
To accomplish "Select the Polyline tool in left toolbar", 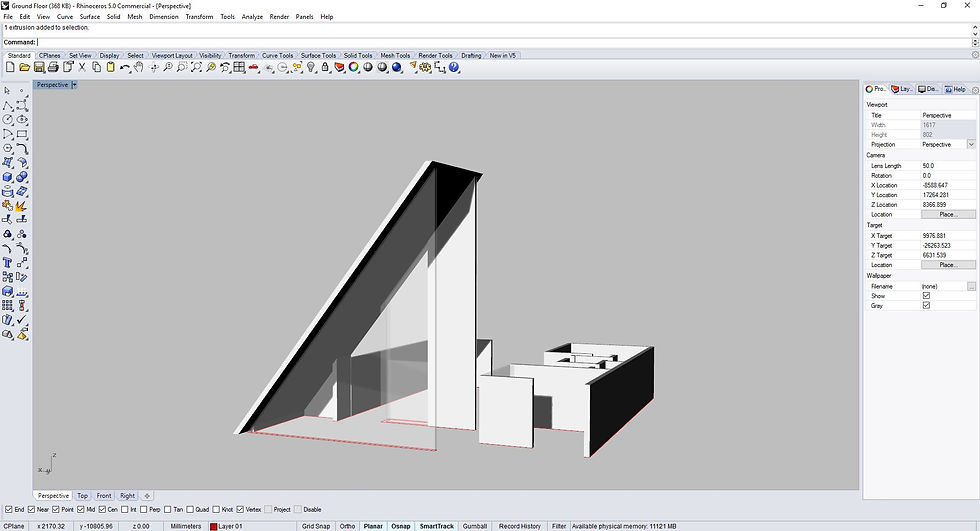I will coord(8,105).
